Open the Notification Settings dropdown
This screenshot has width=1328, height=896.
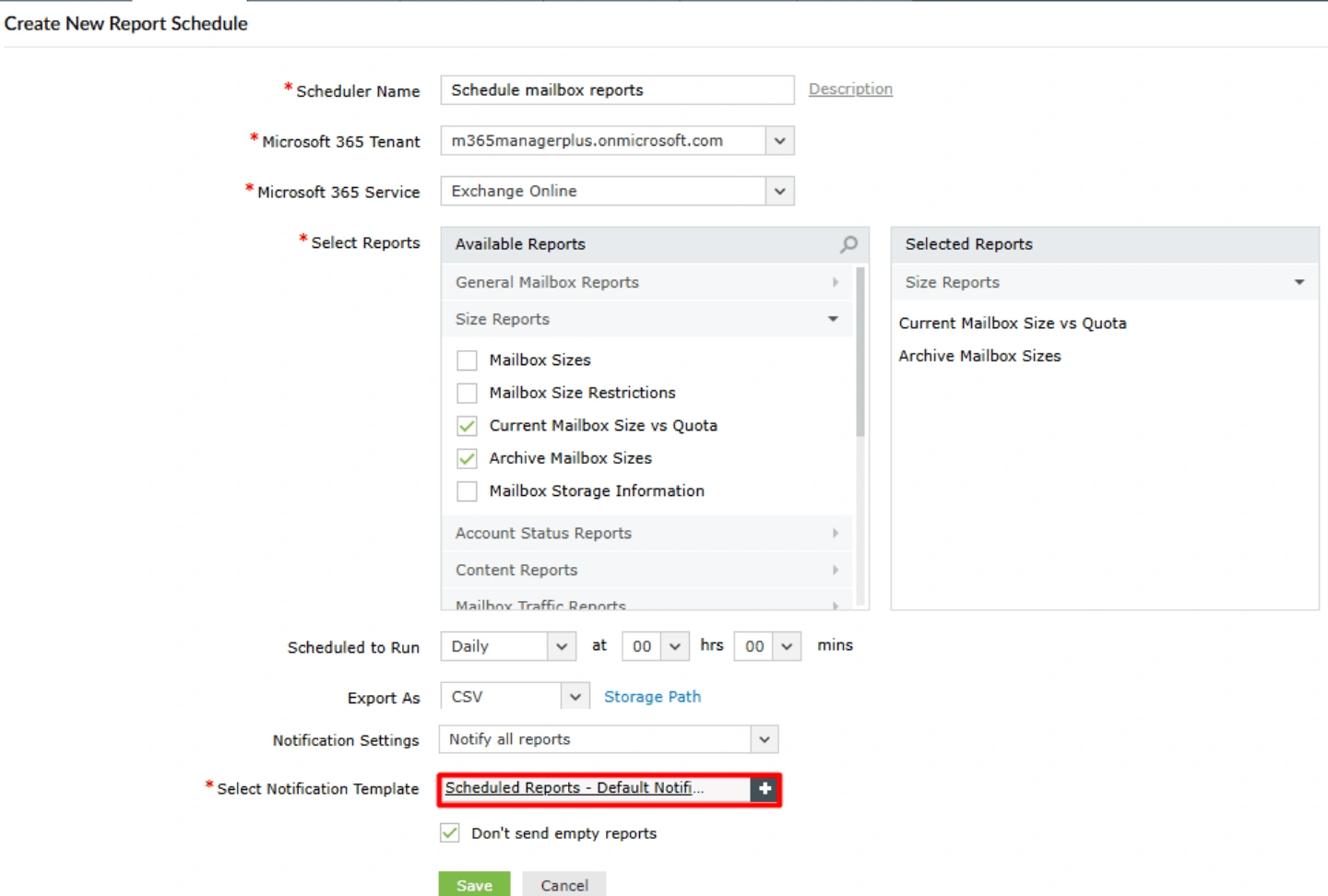tap(764, 739)
